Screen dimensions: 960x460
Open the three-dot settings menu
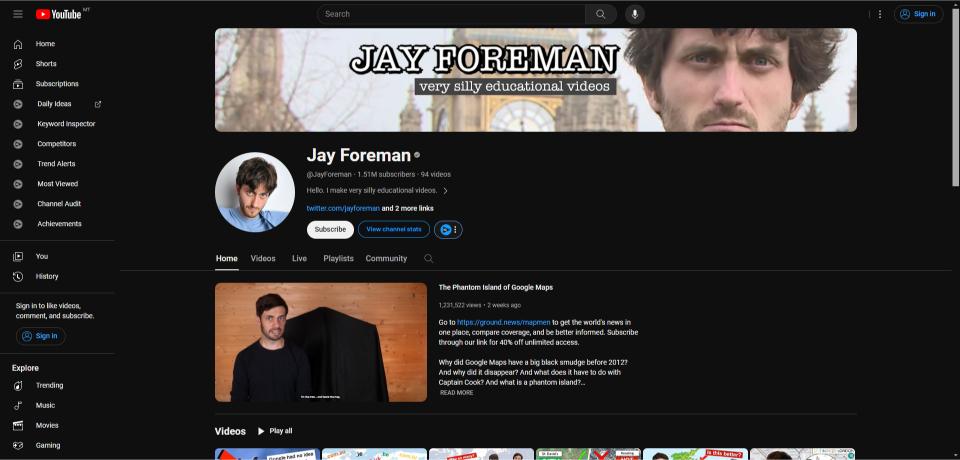click(x=880, y=14)
